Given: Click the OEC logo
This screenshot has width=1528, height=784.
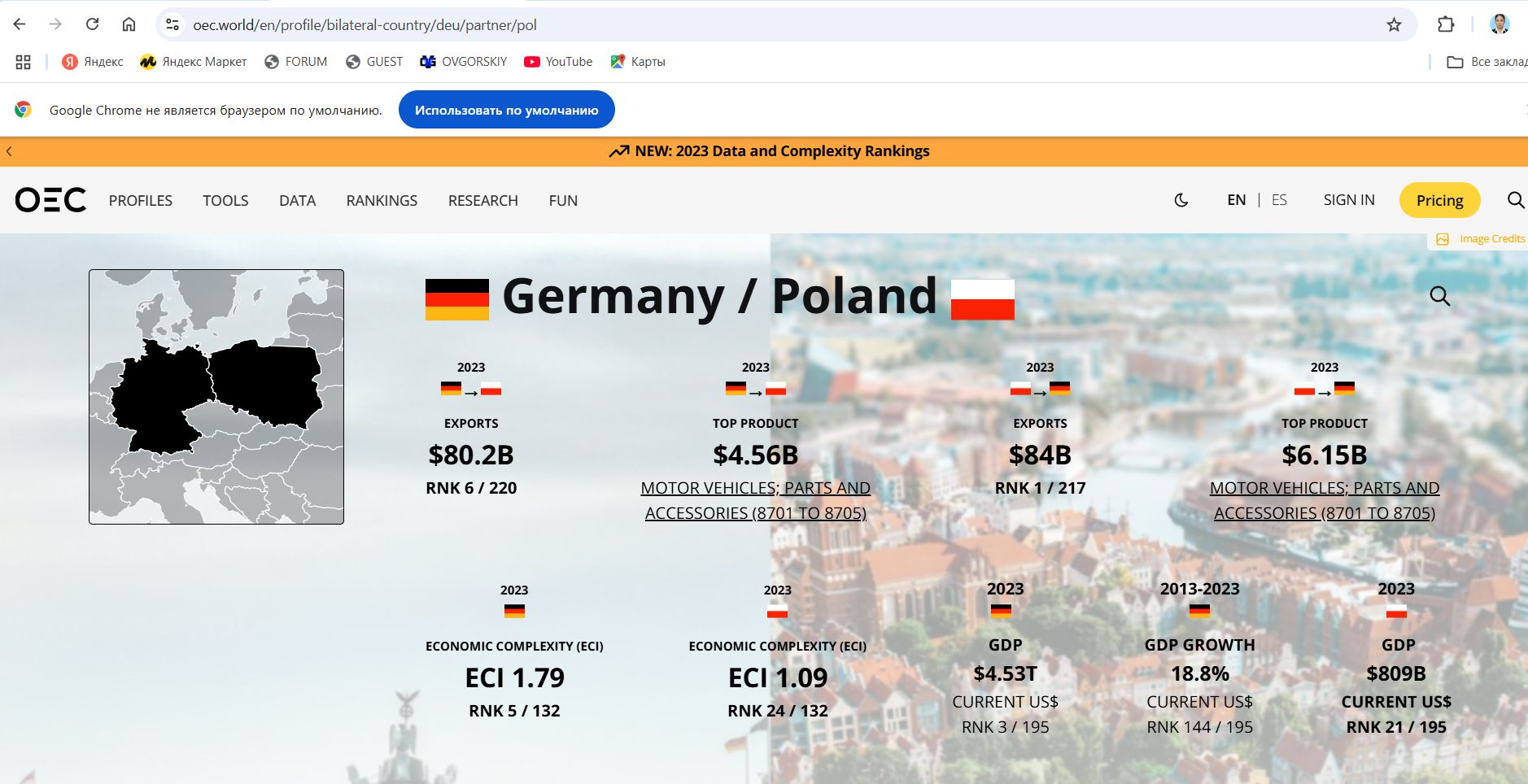Looking at the screenshot, I should click(x=50, y=200).
